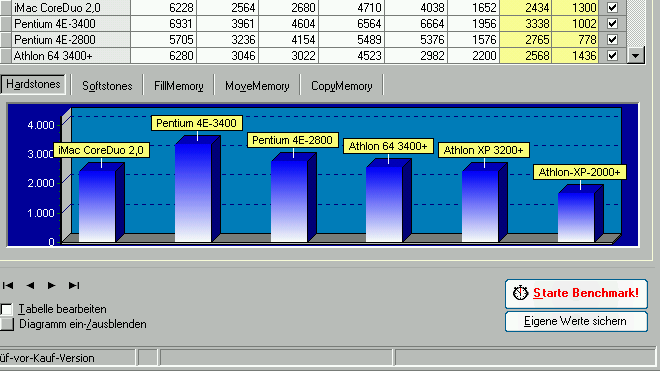Image resolution: width=660 pixels, height=371 pixels.
Task: Select the iMac CoreDuo 2,0 row header
Action: (5, 8)
